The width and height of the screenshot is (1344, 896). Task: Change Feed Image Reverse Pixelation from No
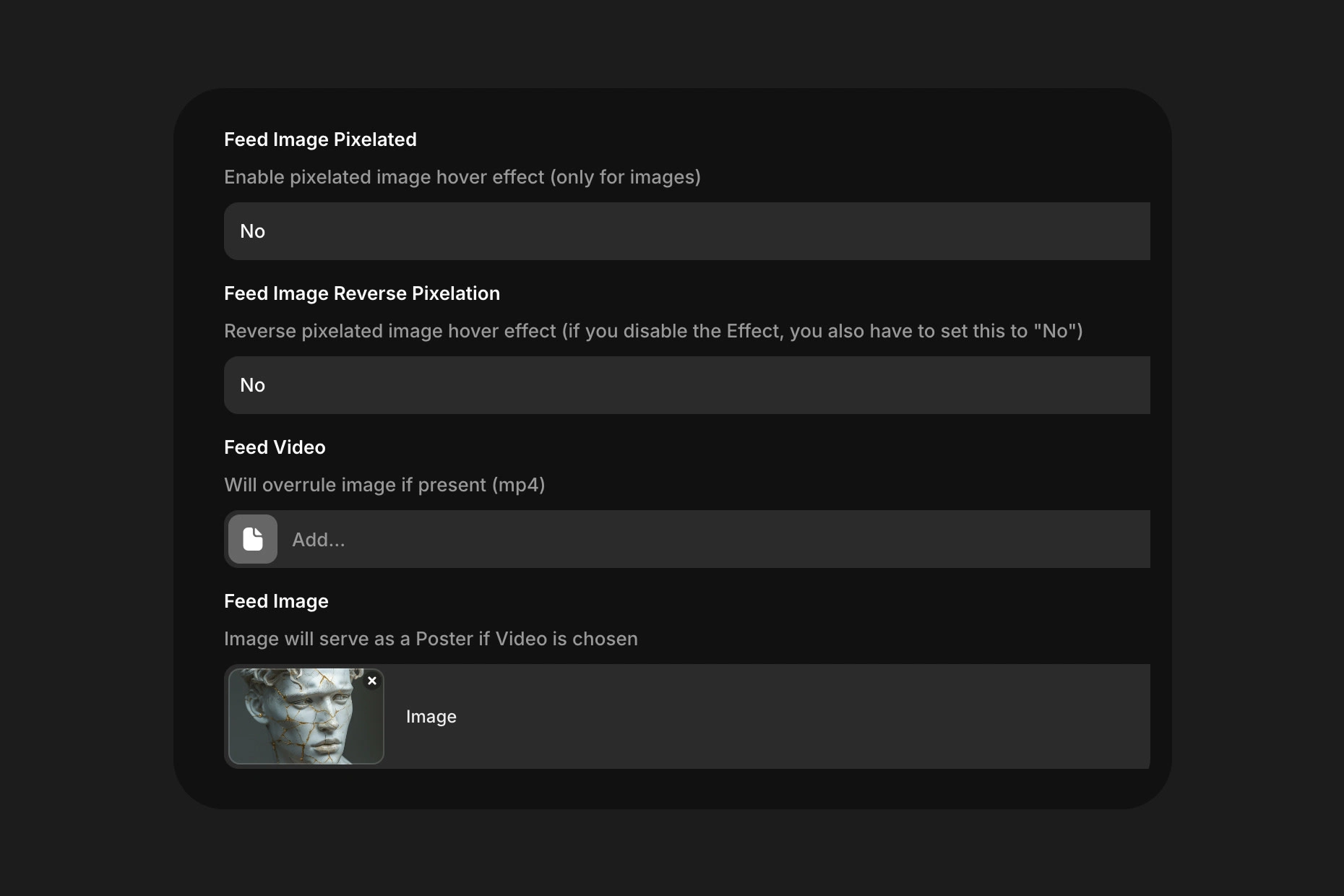coord(686,385)
